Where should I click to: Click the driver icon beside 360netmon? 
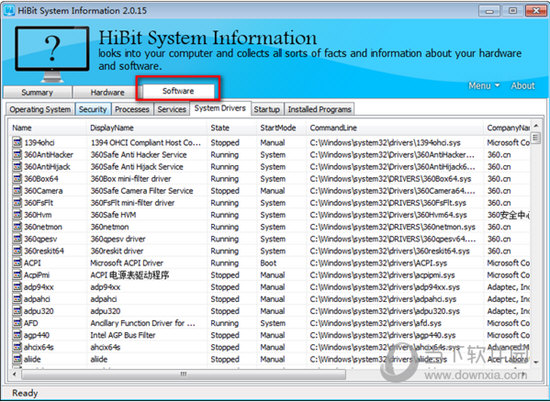click(17, 227)
